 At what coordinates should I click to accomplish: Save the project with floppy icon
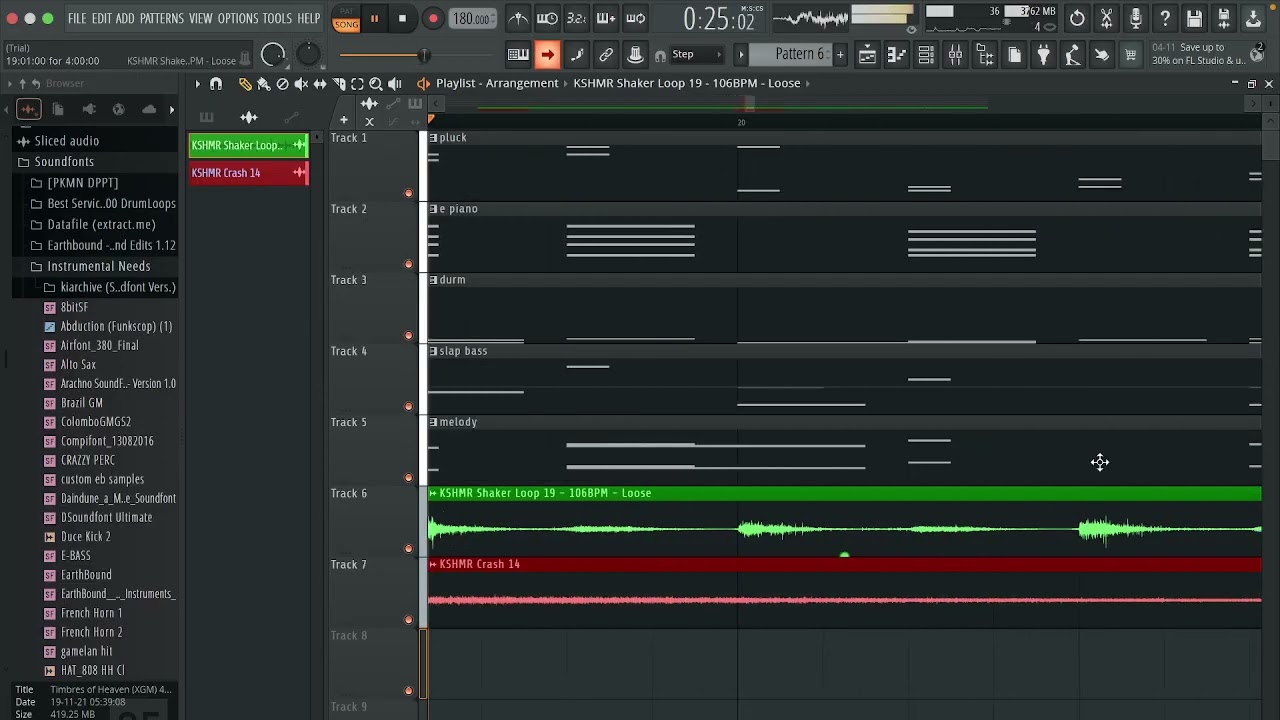click(x=1194, y=18)
